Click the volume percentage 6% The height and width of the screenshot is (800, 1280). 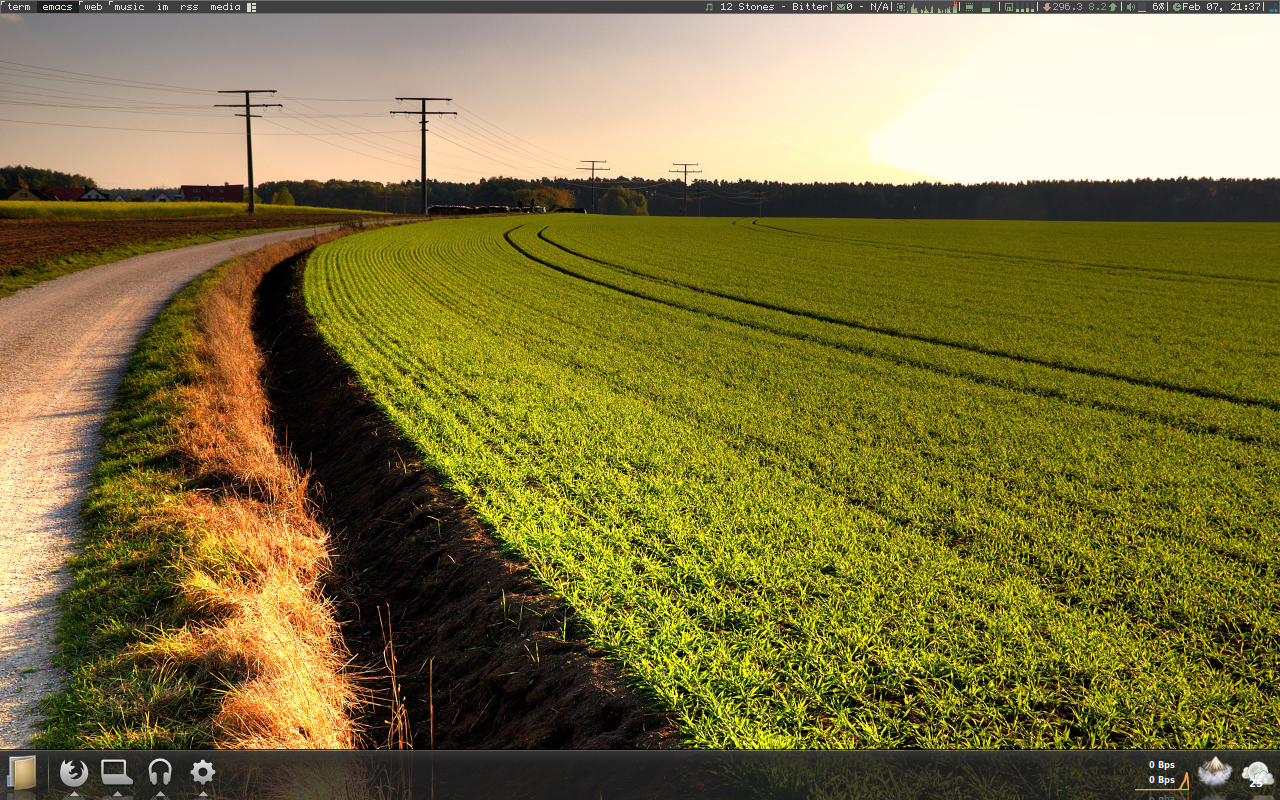1159,7
